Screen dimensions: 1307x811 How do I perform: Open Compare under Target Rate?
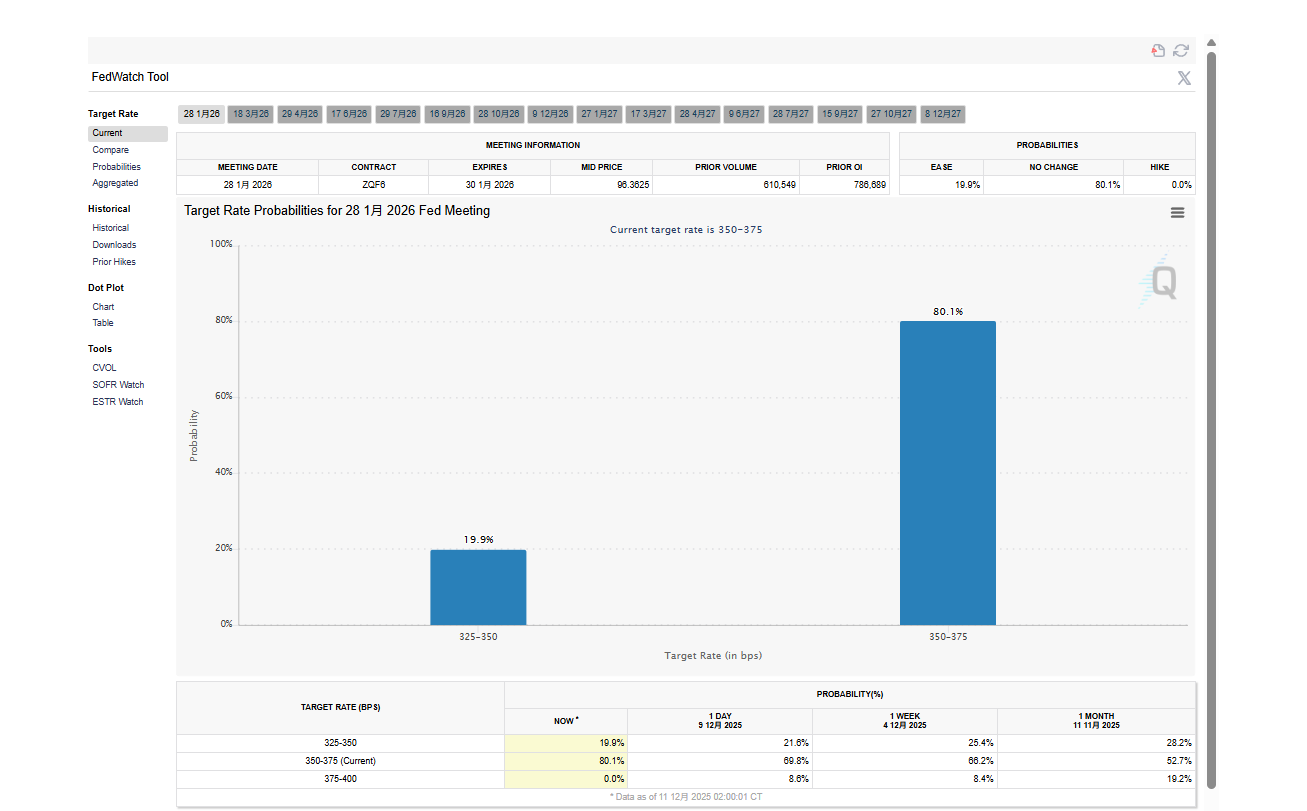pyautogui.click(x=110, y=150)
